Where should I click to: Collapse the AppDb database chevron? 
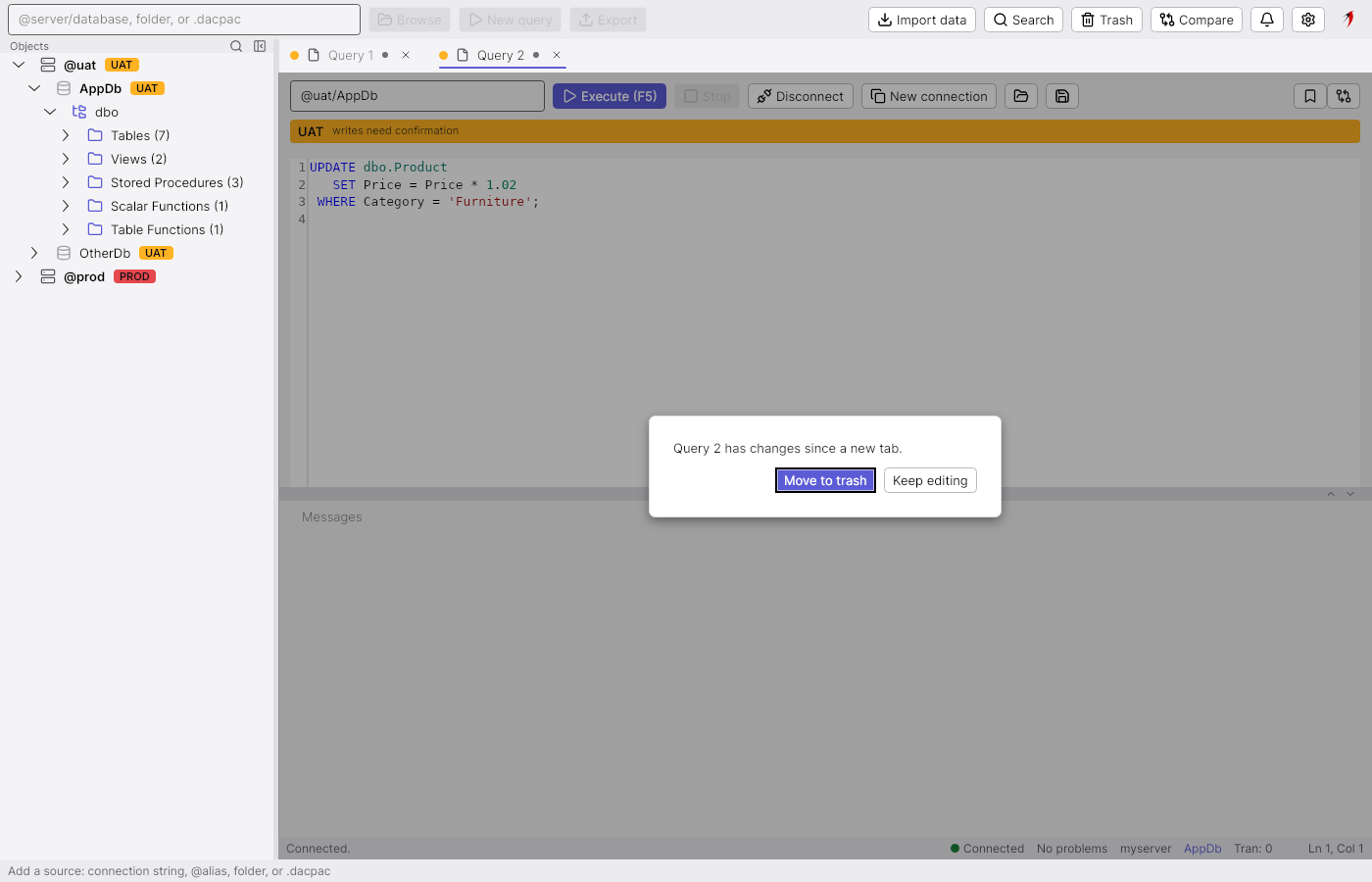[x=34, y=88]
